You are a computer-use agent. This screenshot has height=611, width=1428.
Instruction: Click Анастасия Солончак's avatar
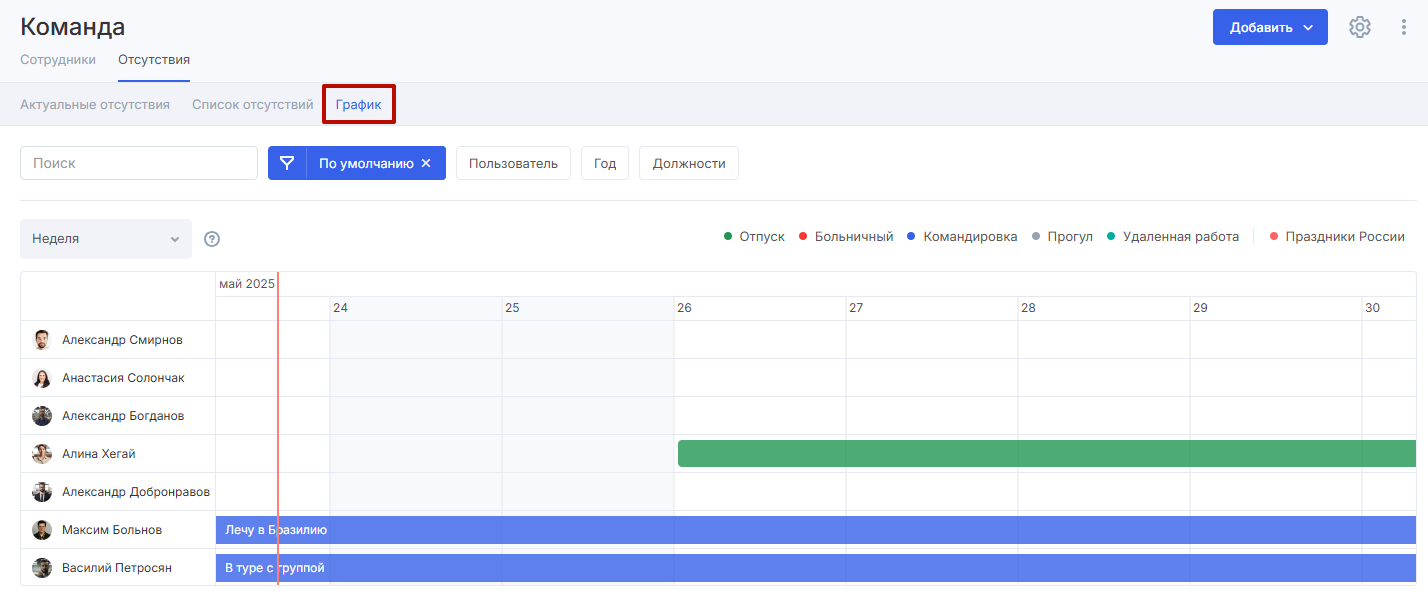point(42,378)
